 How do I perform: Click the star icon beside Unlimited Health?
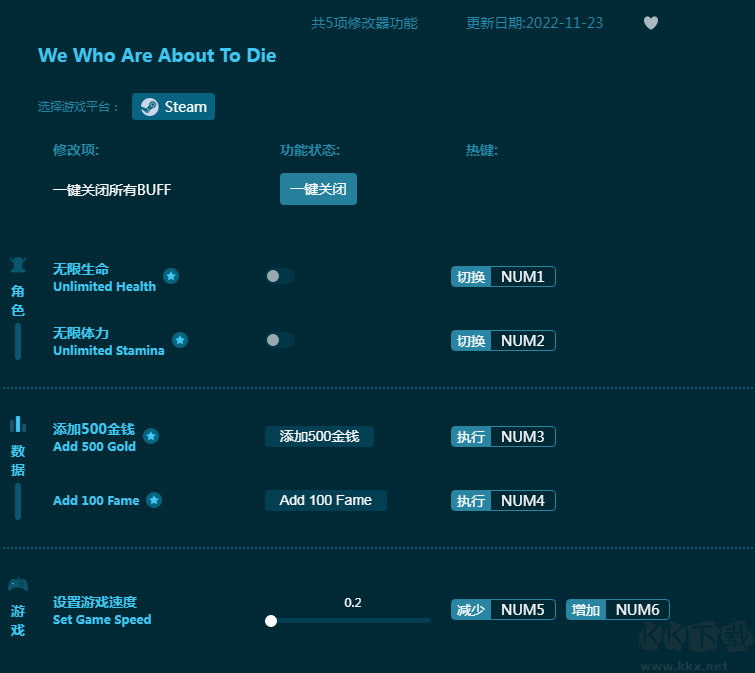tap(171, 276)
